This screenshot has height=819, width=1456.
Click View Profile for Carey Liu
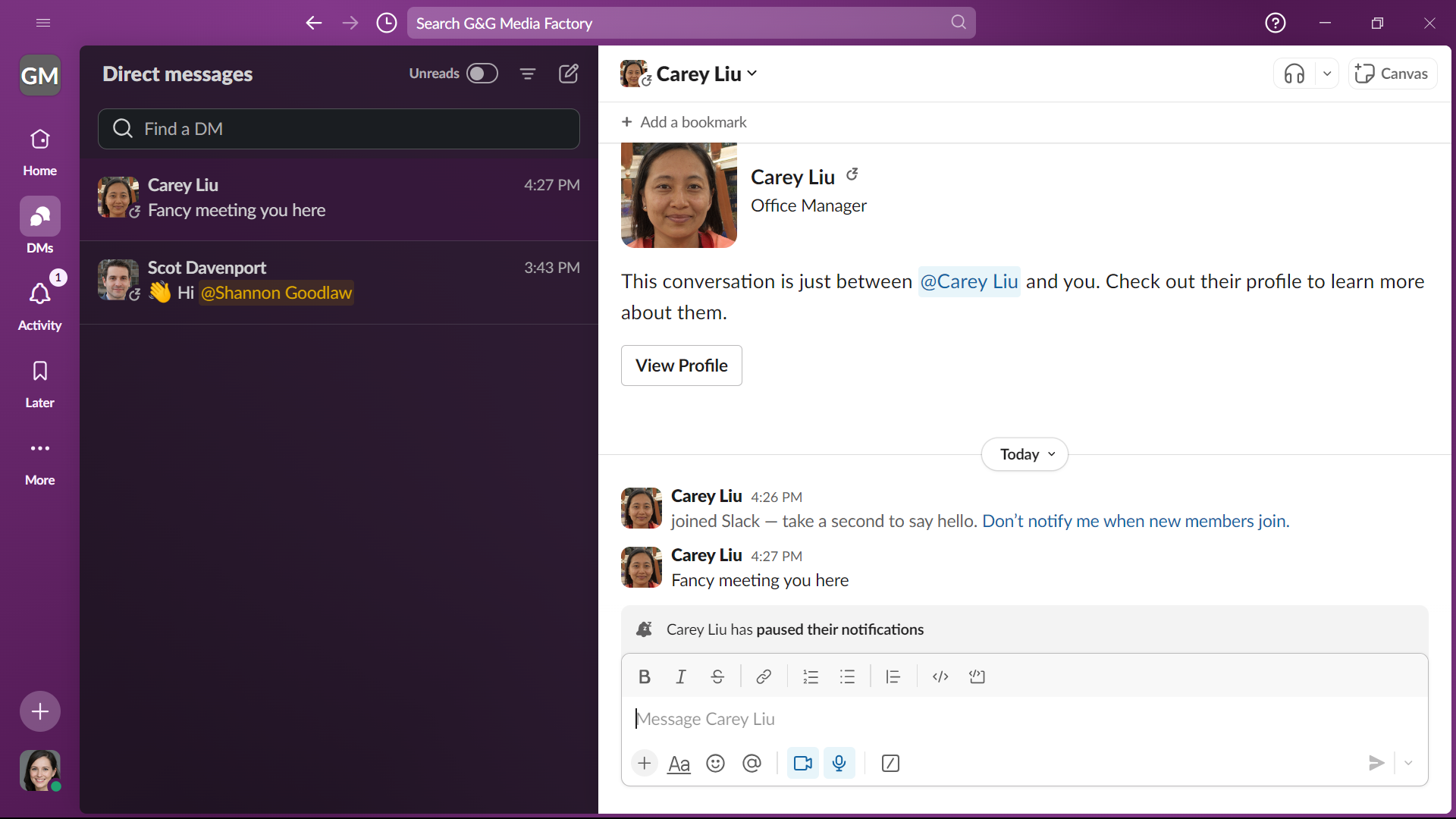[681, 365]
